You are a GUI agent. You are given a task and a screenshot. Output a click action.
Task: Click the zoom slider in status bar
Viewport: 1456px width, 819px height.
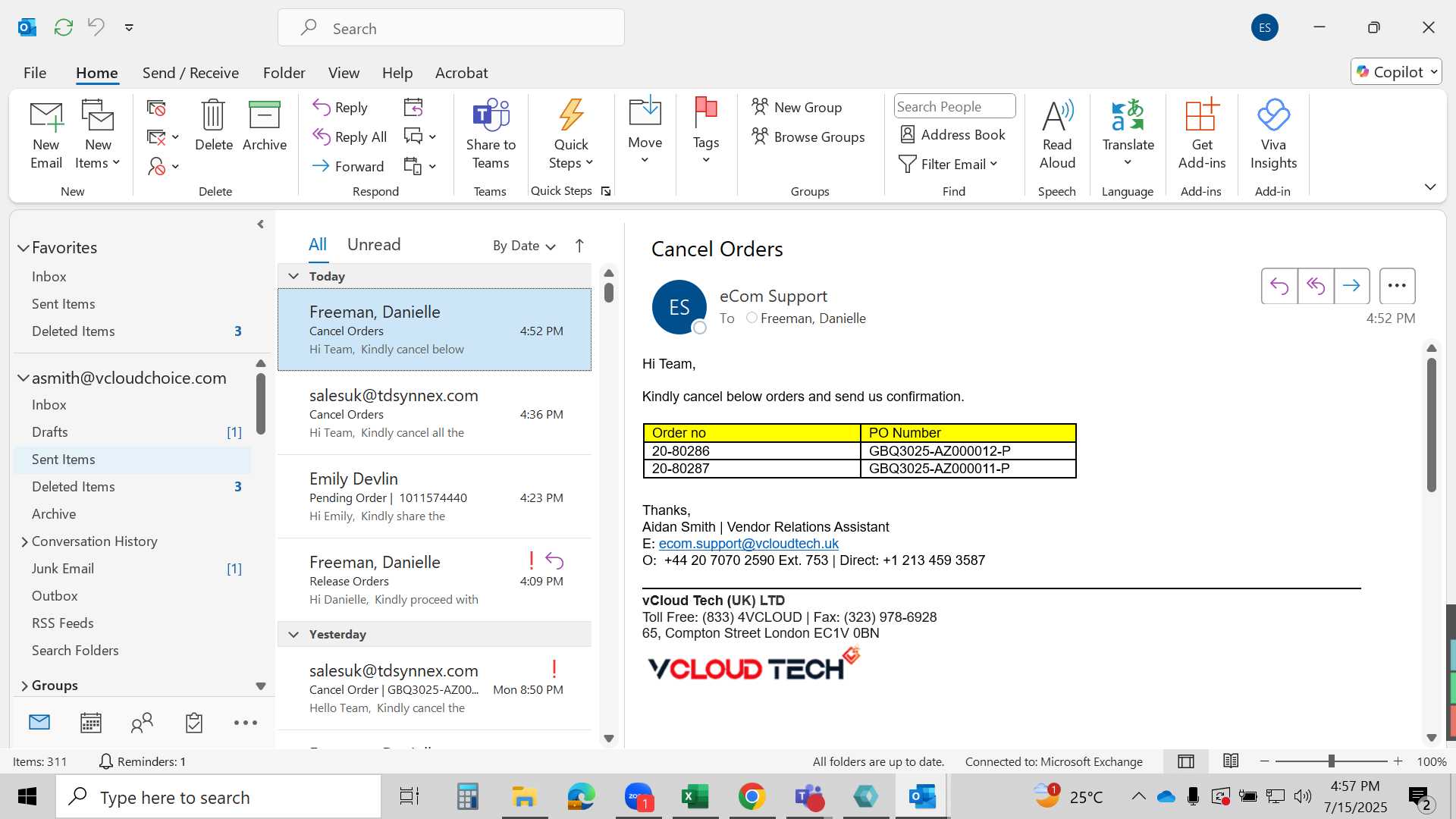point(1331,761)
